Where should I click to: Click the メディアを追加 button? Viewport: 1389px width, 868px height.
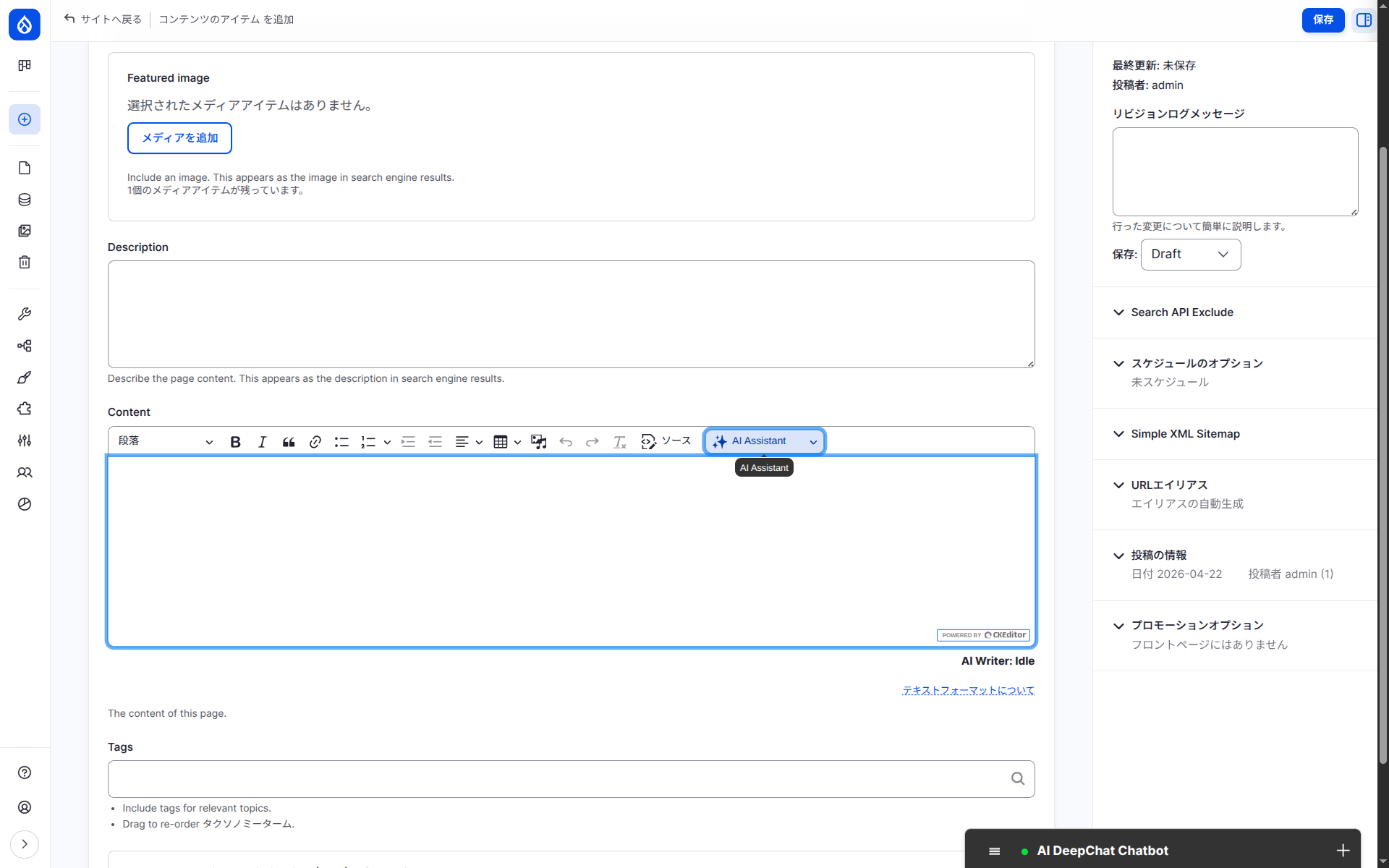click(179, 138)
